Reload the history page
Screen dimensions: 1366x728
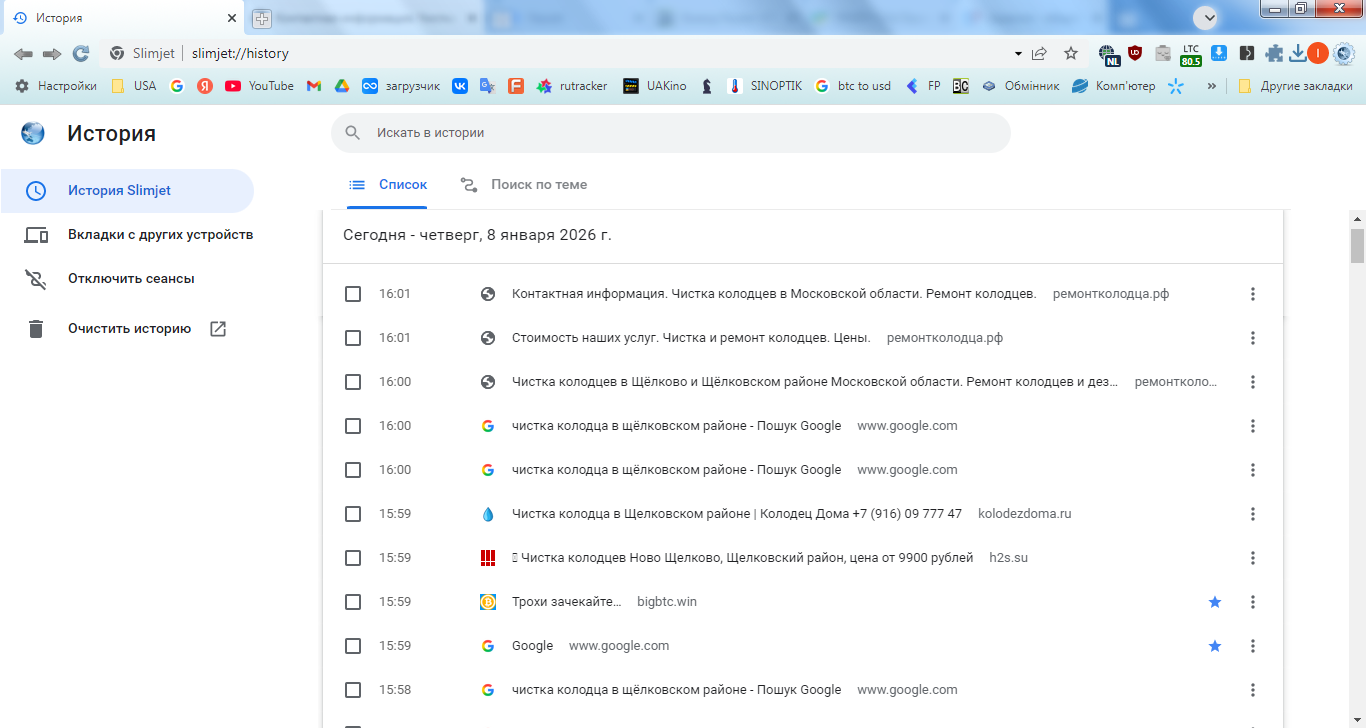click(x=81, y=54)
